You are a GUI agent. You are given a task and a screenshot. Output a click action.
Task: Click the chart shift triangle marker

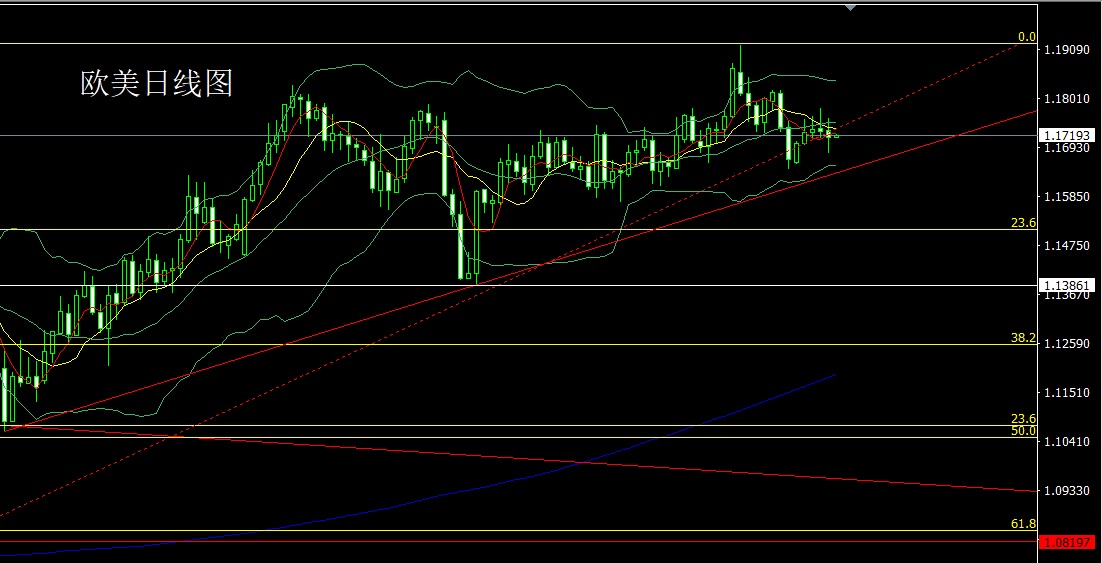tap(850, 7)
